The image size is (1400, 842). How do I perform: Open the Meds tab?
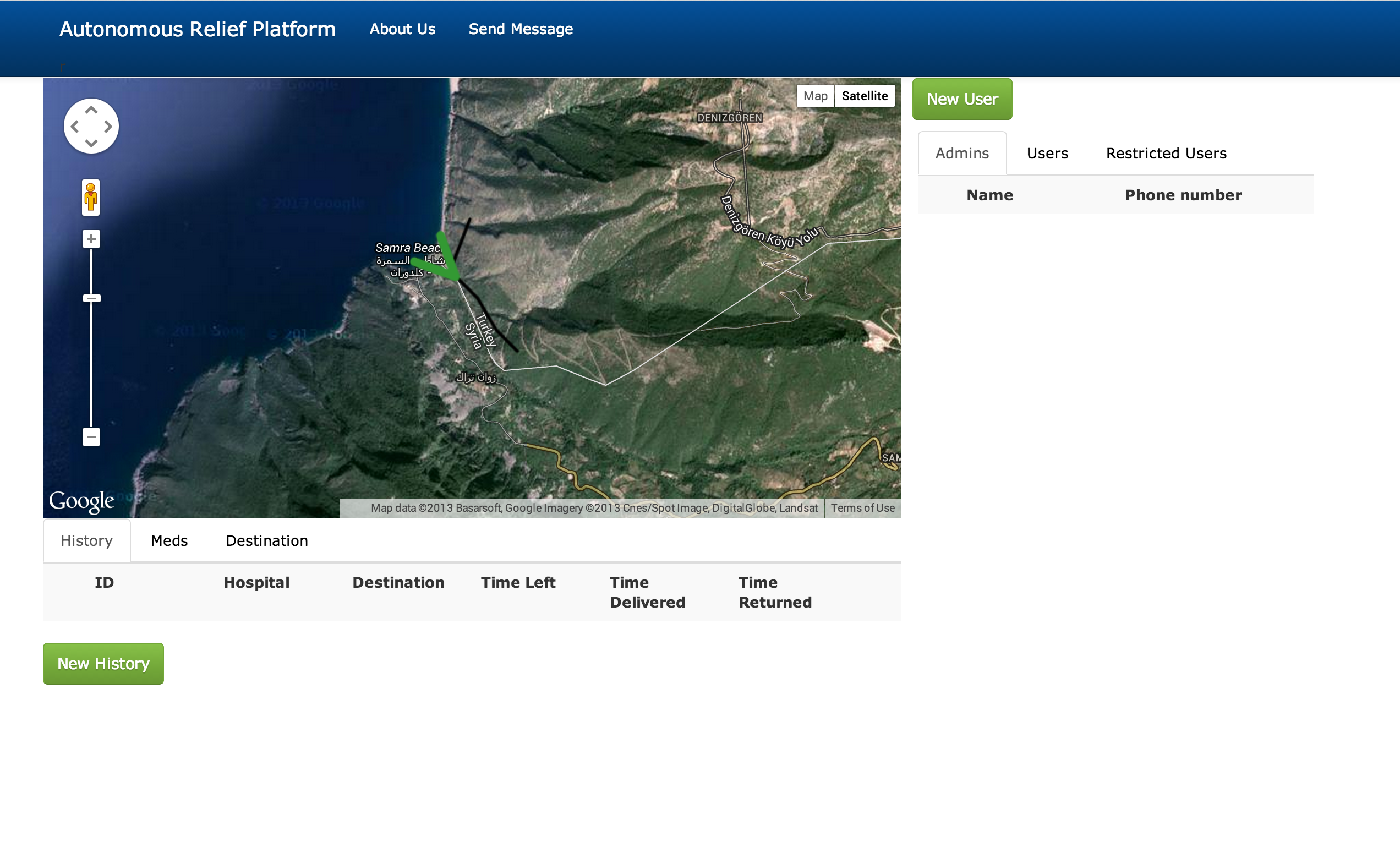coord(169,541)
